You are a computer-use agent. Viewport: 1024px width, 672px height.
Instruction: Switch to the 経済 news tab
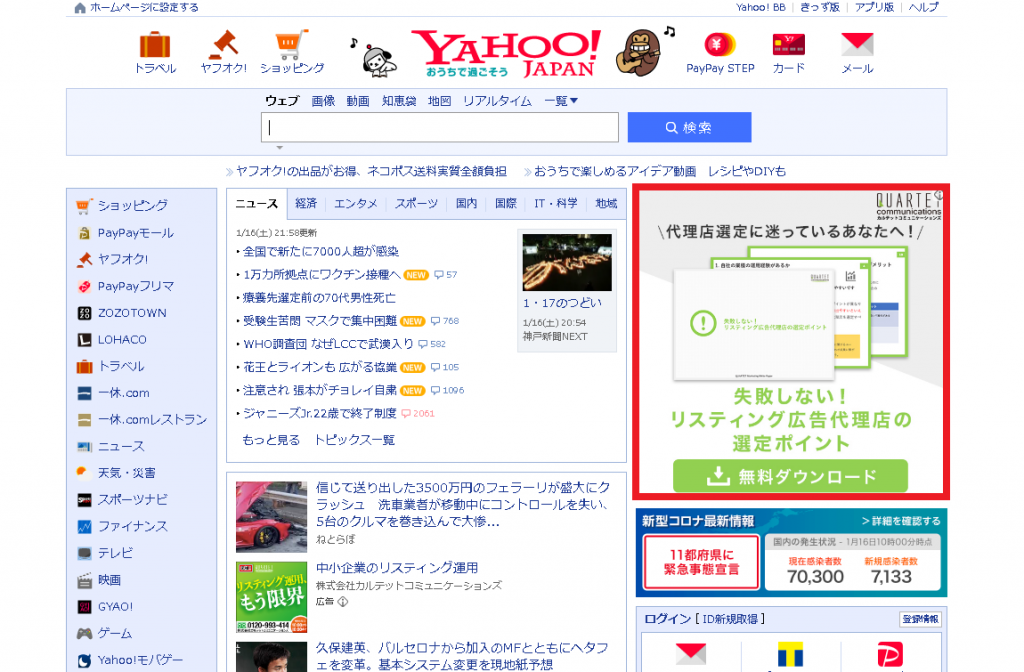click(306, 204)
